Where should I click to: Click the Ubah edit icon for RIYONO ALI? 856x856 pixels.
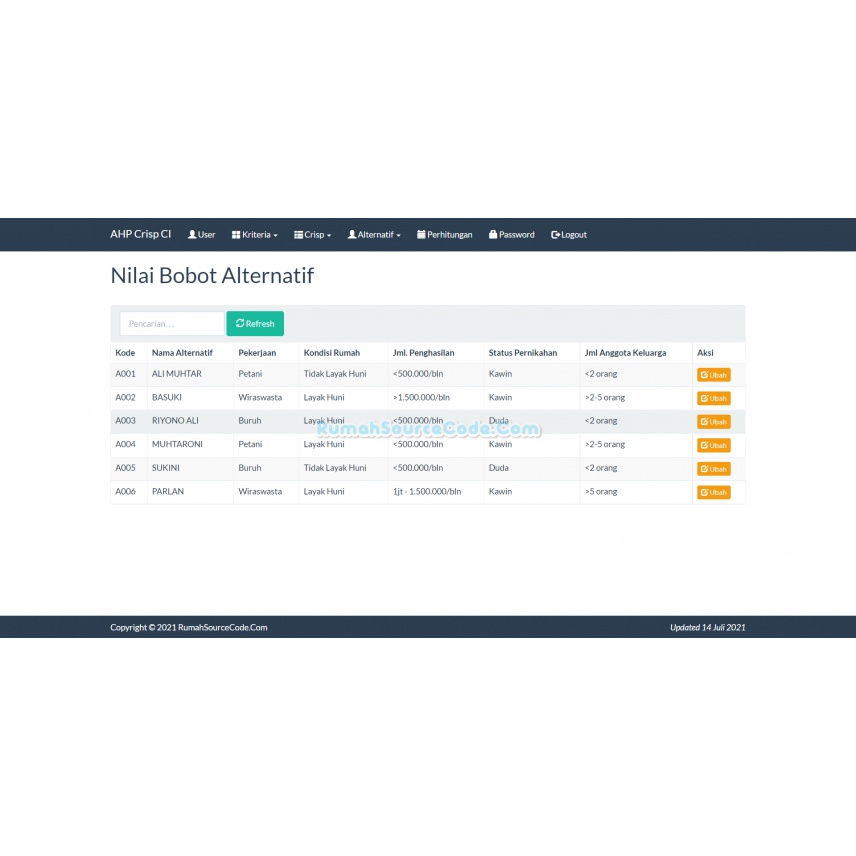click(704, 422)
